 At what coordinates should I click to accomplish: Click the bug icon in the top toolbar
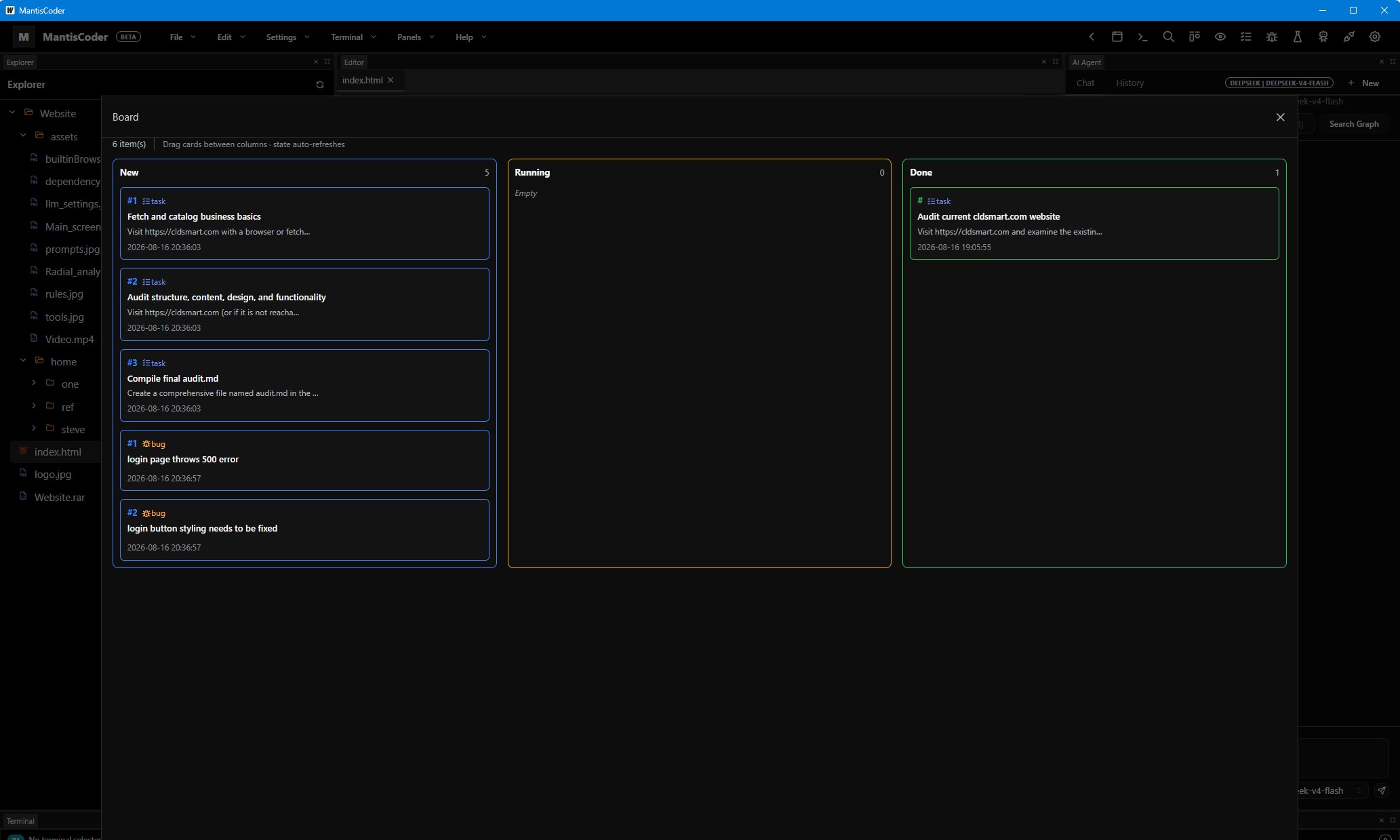[1272, 37]
